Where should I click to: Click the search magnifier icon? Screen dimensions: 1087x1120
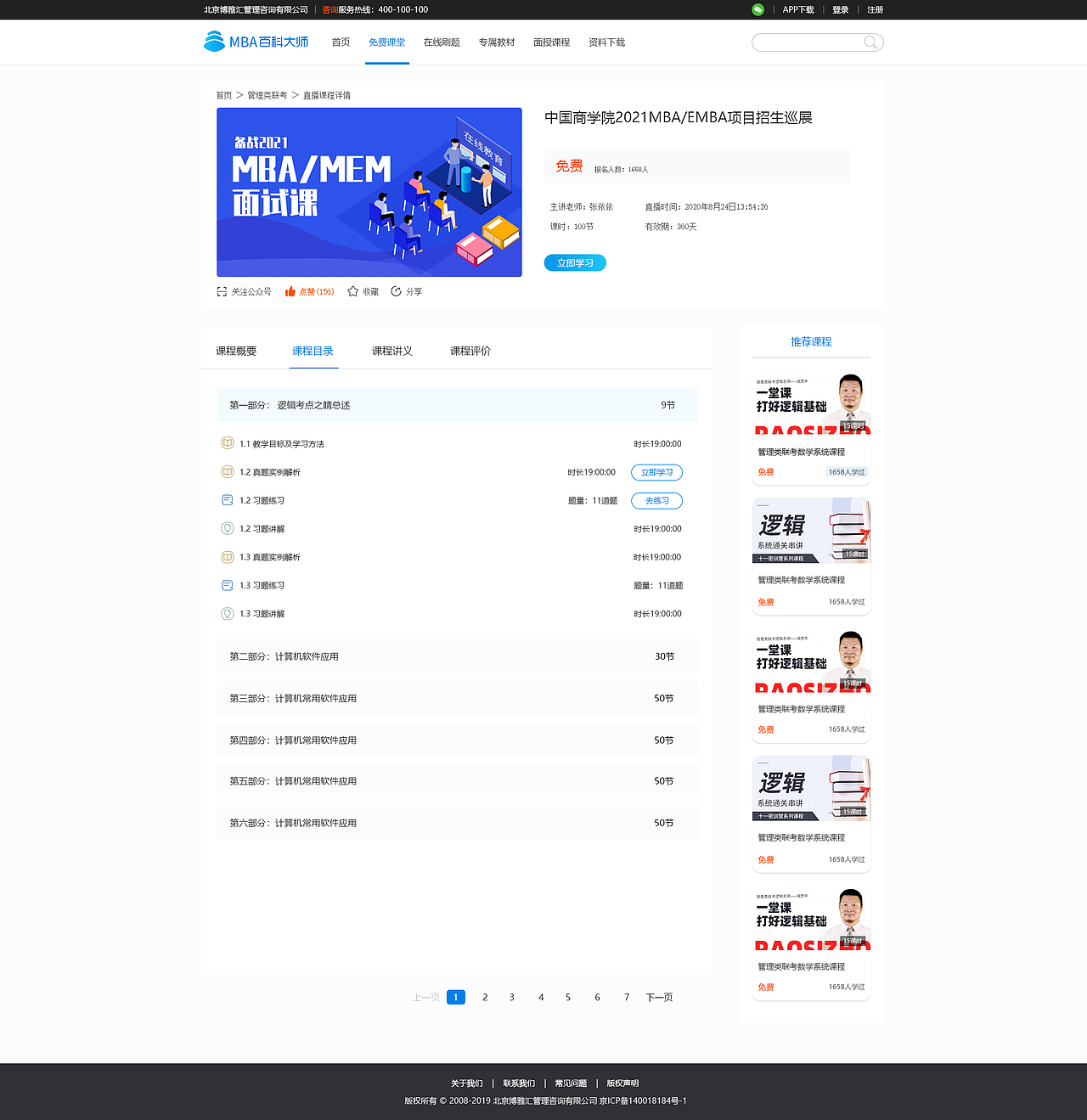coord(871,42)
